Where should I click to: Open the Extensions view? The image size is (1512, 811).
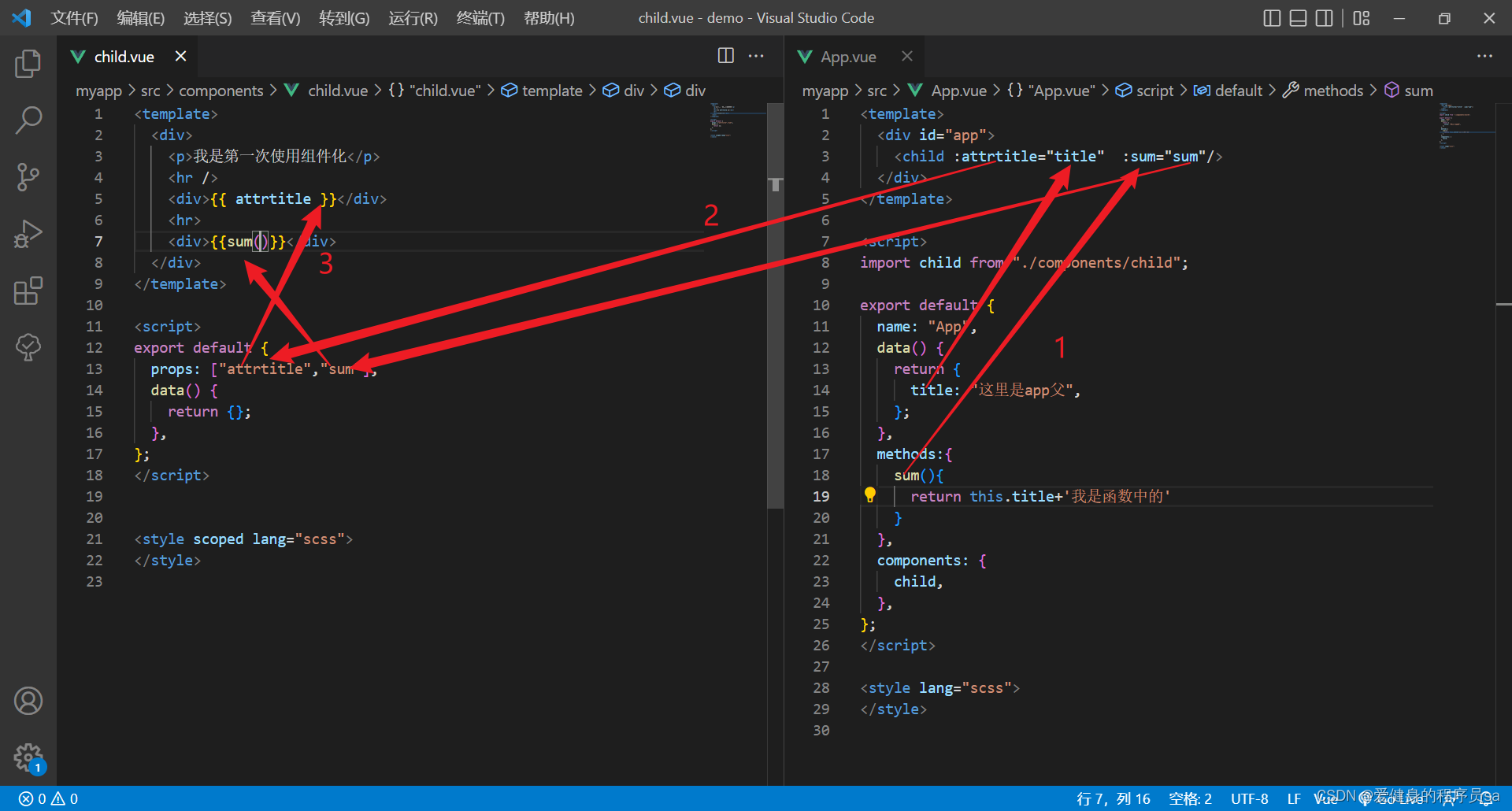[28, 291]
